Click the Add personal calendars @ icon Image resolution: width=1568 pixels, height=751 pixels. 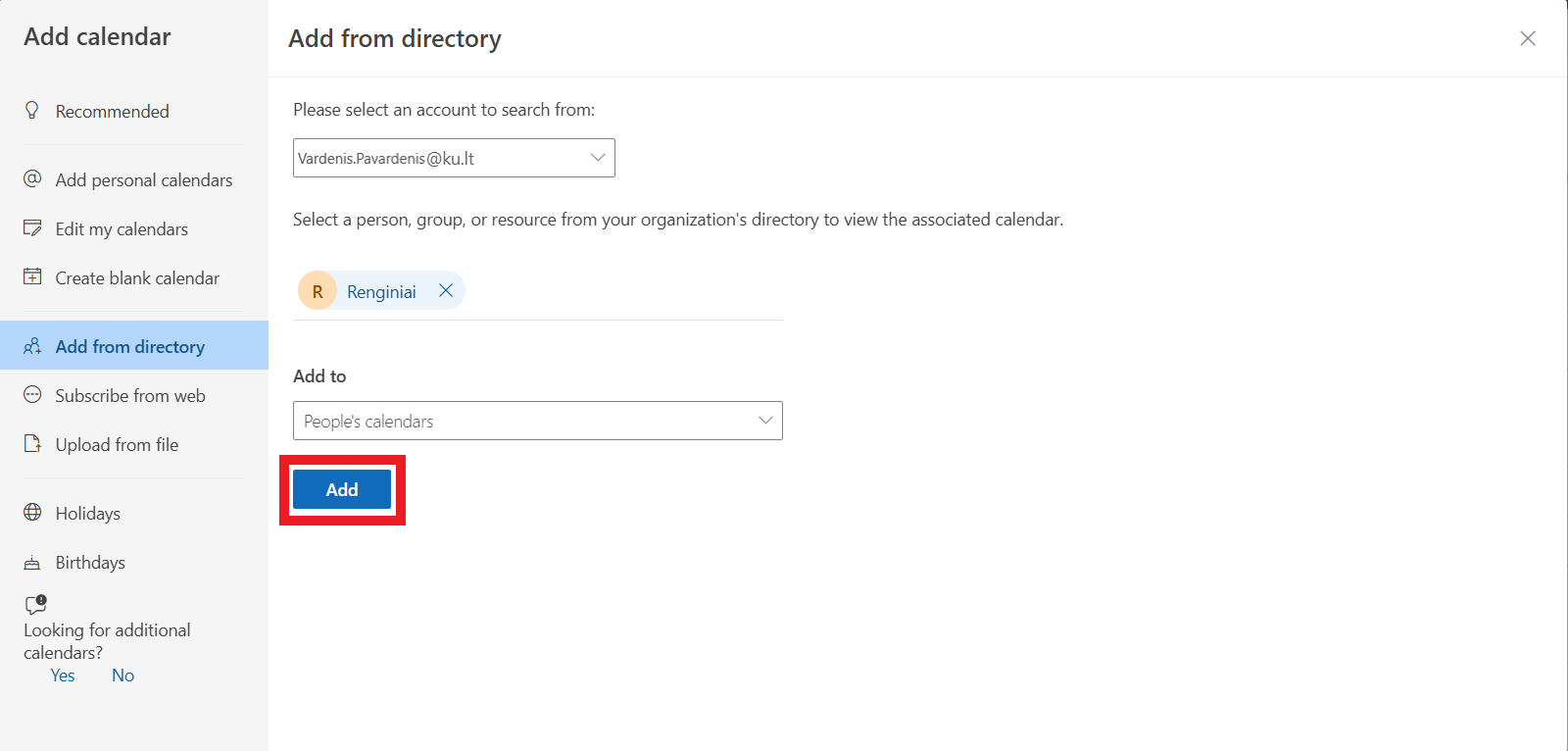pyautogui.click(x=32, y=178)
